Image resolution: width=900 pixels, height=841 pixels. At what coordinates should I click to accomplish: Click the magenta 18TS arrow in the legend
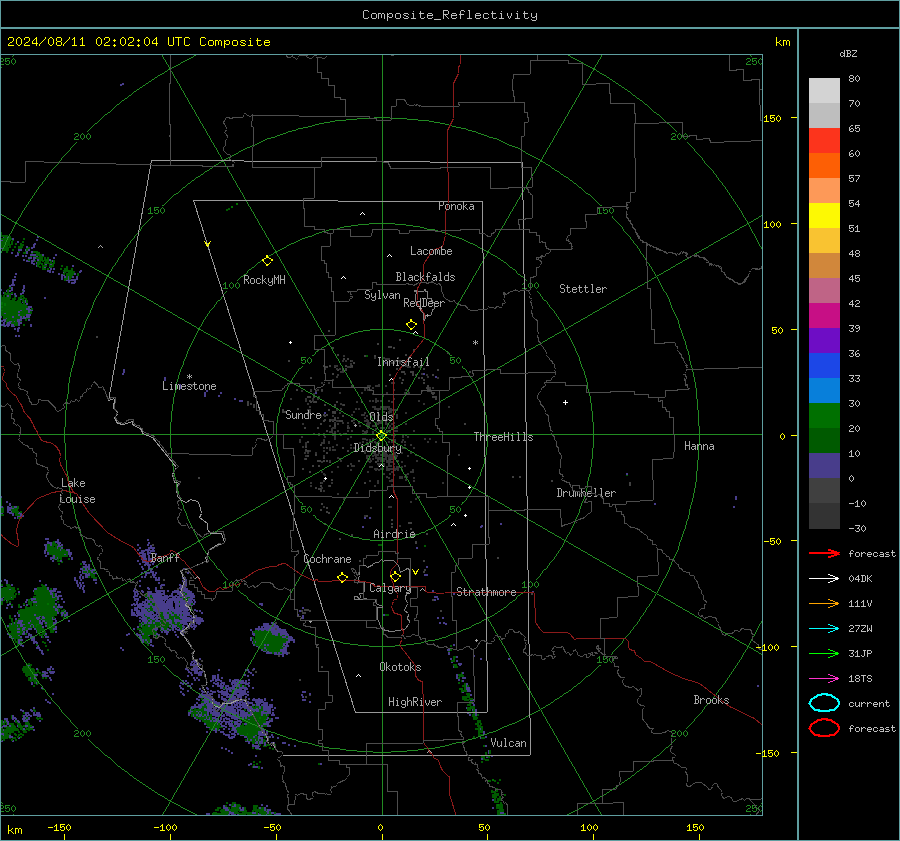coord(824,679)
